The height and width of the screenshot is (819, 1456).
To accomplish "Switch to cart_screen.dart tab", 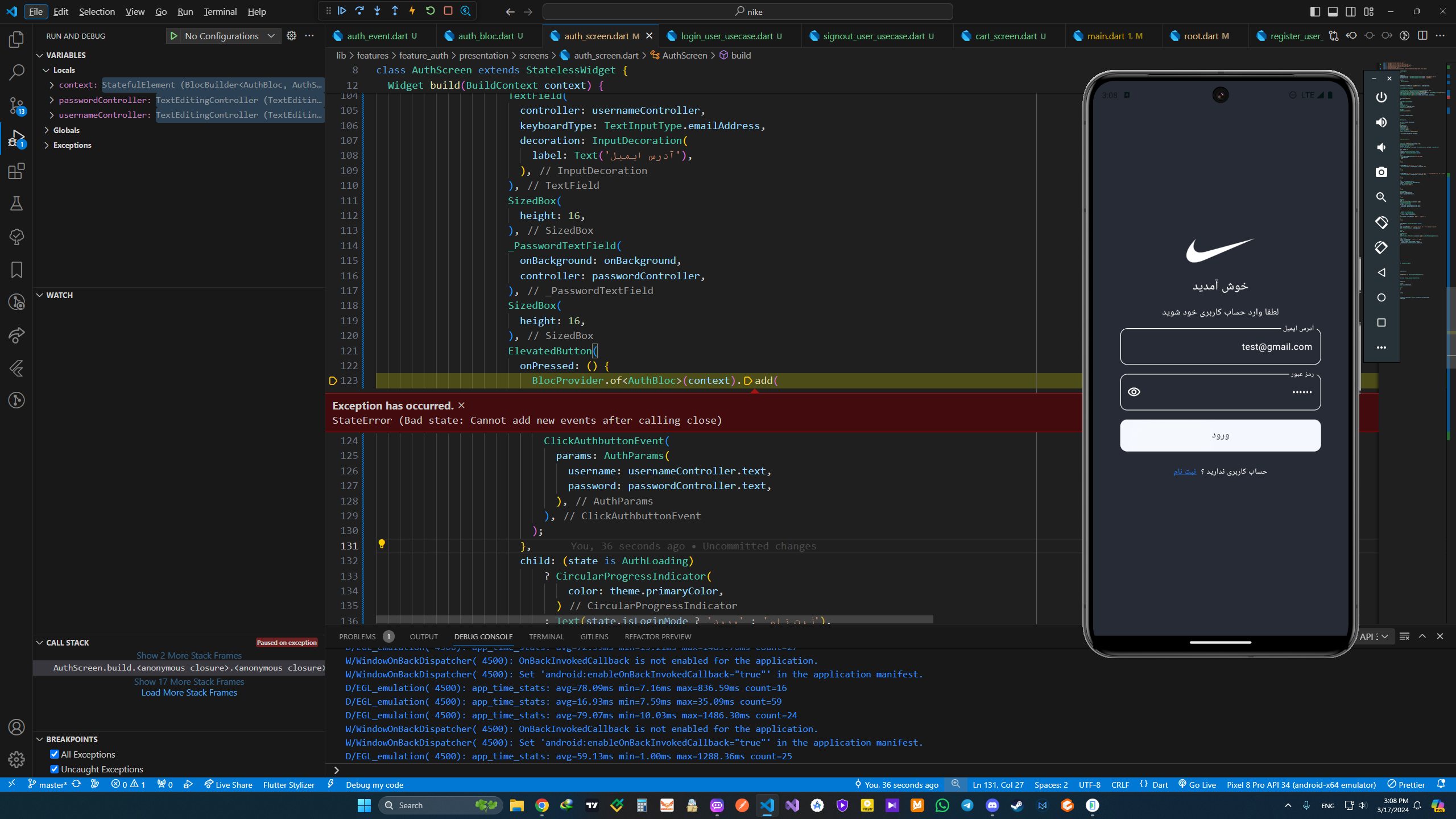I will coord(1010,36).
